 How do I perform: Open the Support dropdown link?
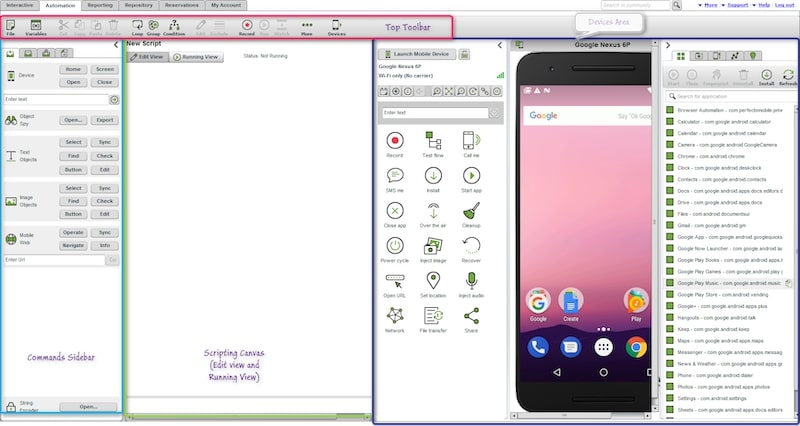[738, 5]
